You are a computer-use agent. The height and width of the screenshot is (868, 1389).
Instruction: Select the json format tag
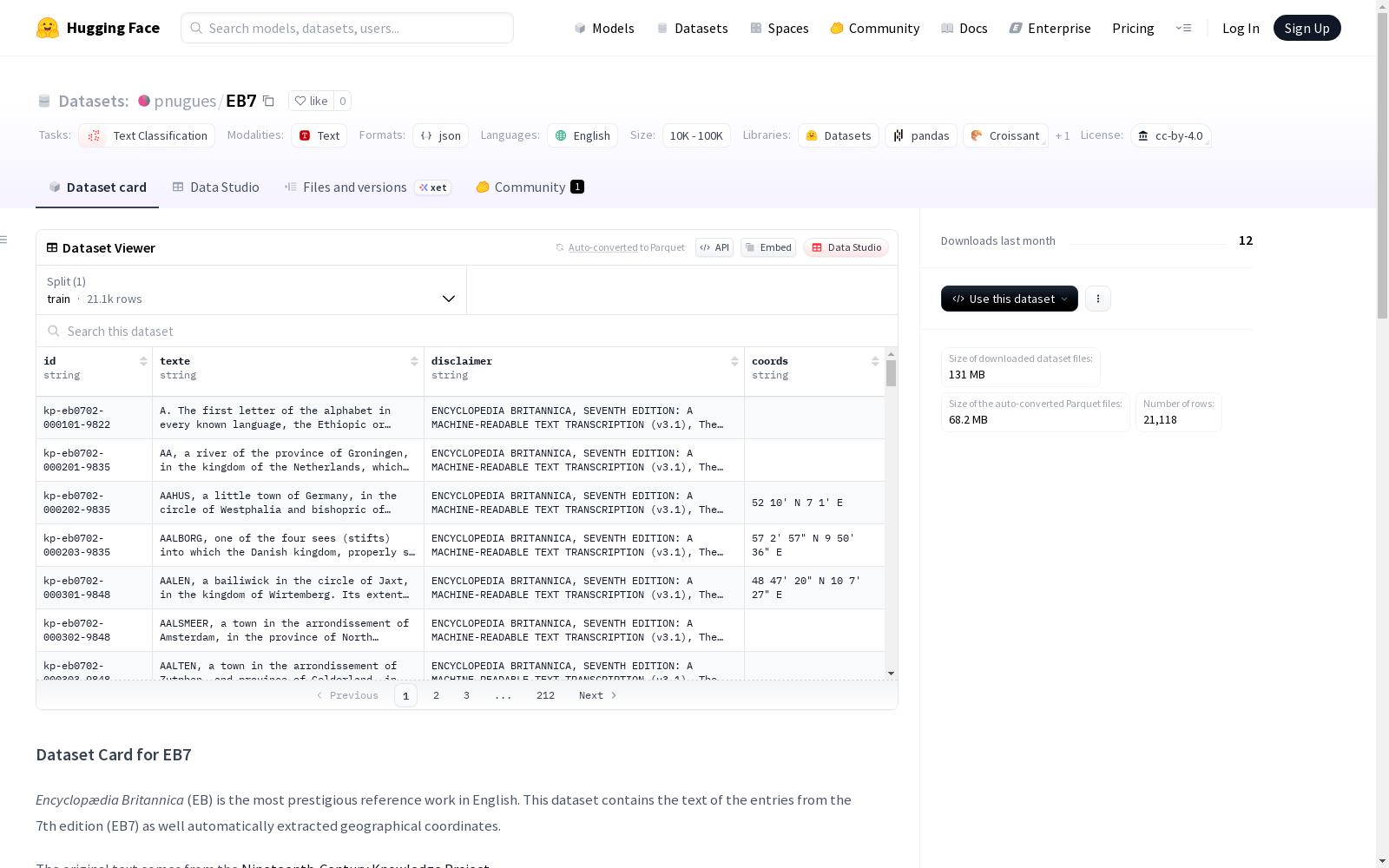[441, 135]
